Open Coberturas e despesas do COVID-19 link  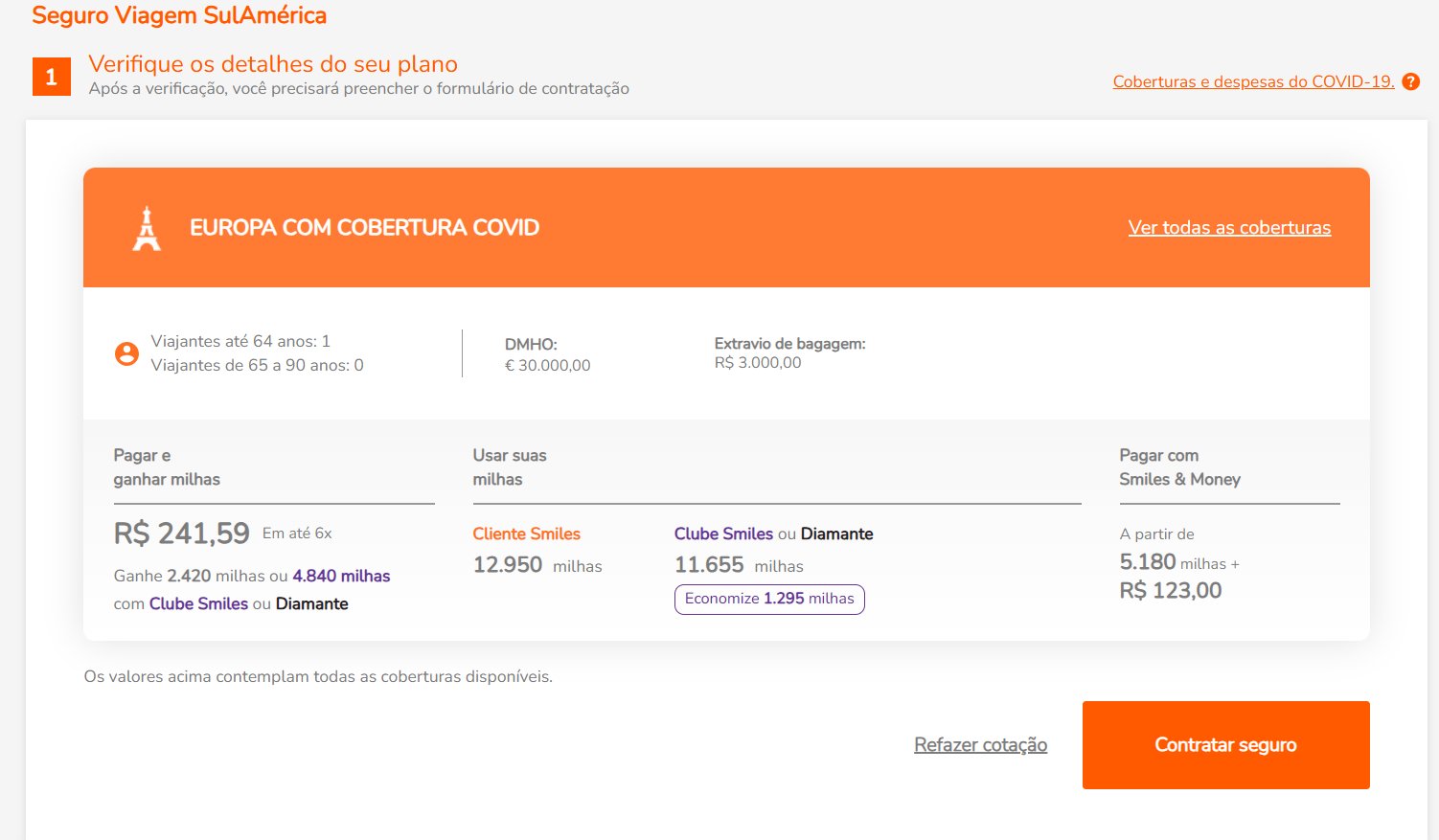(x=1253, y=81)
